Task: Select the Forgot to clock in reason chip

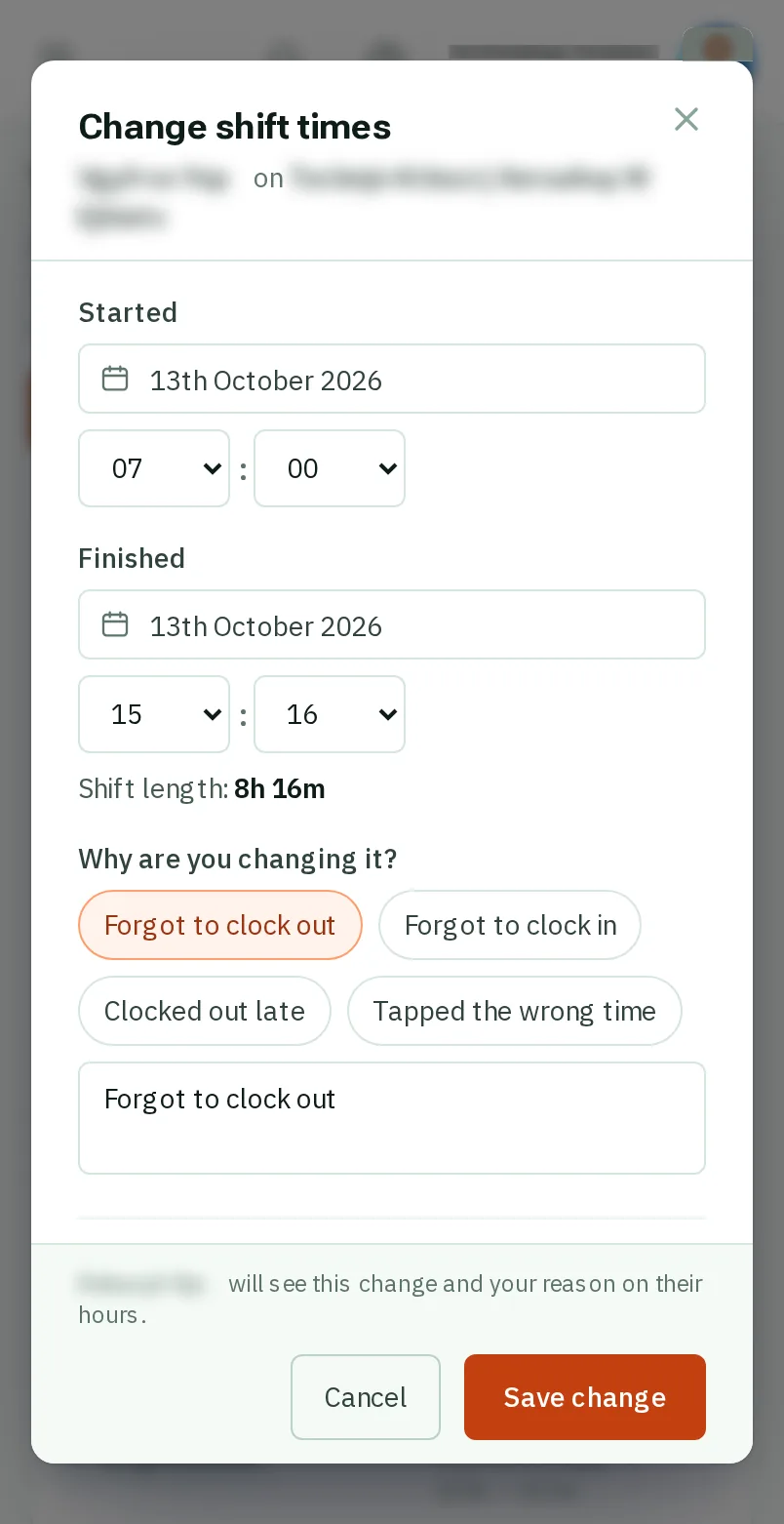Action: click(510, 925)
